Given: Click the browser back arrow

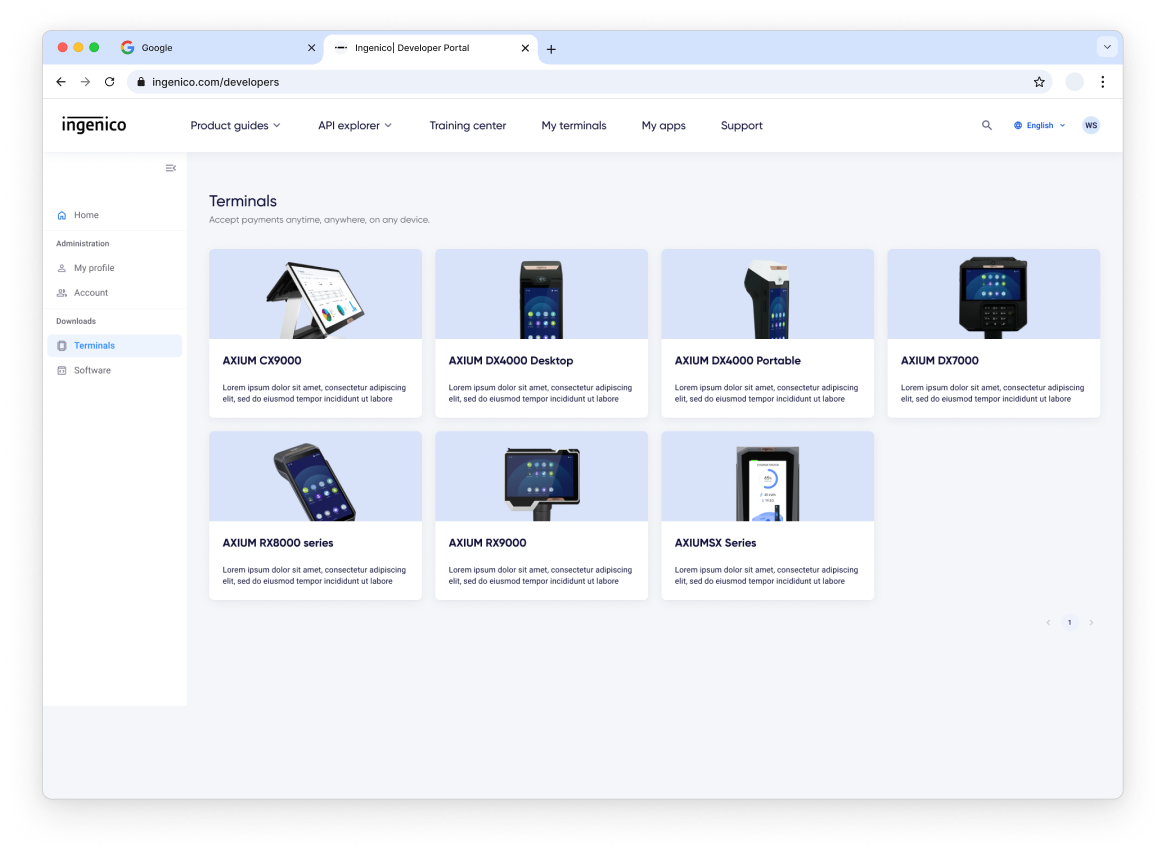Looking at the screenshot, I should (61, 82).
